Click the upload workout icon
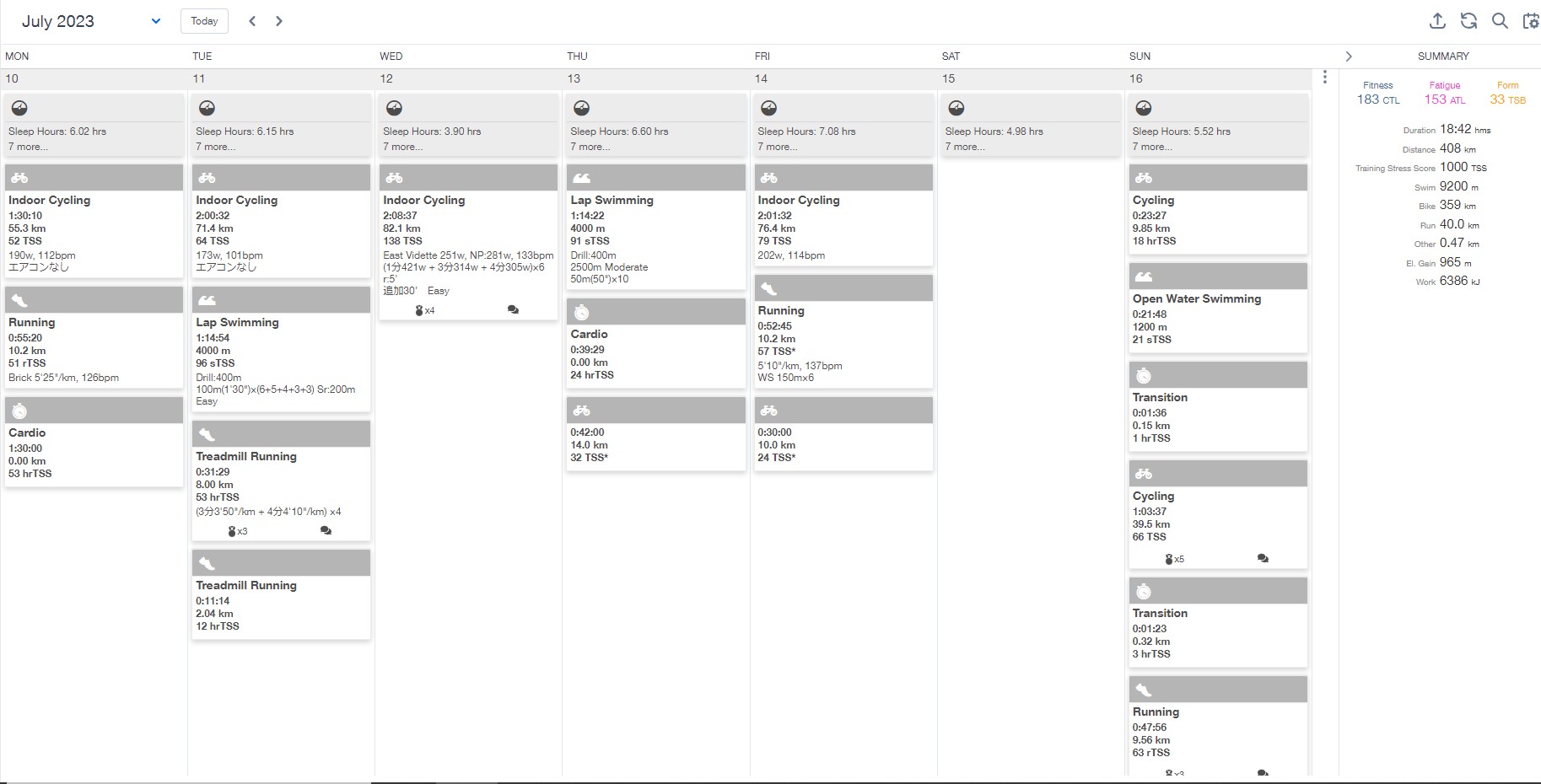 pyautogui.click(x=1438, y=21)
